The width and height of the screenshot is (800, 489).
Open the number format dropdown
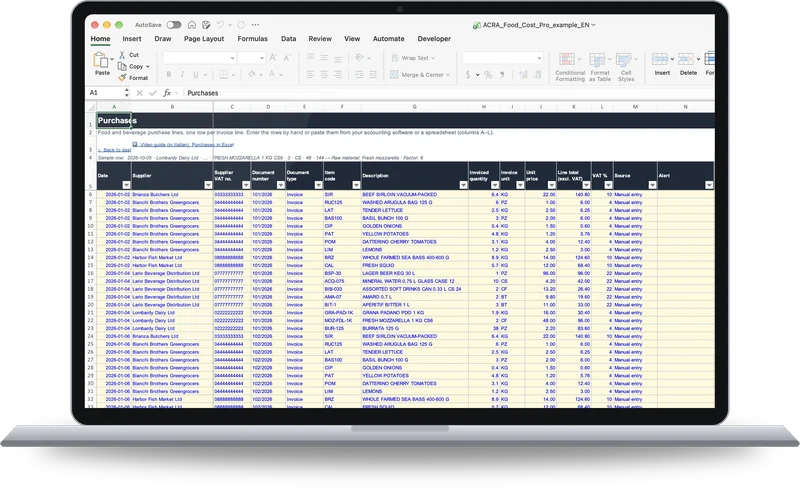point(539,58)
